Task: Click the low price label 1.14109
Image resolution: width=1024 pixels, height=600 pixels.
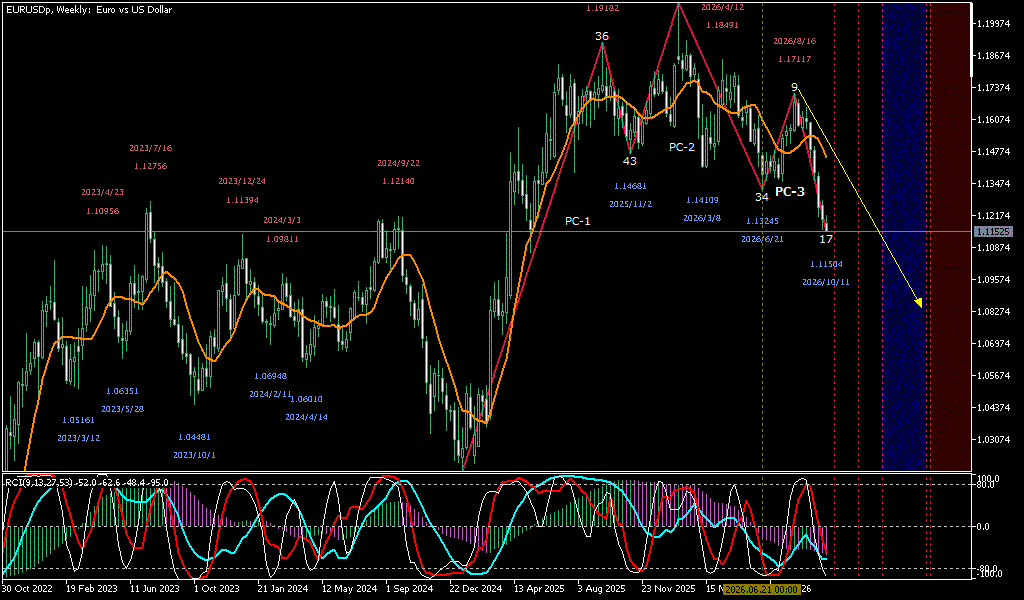Action: pos(703,200)
